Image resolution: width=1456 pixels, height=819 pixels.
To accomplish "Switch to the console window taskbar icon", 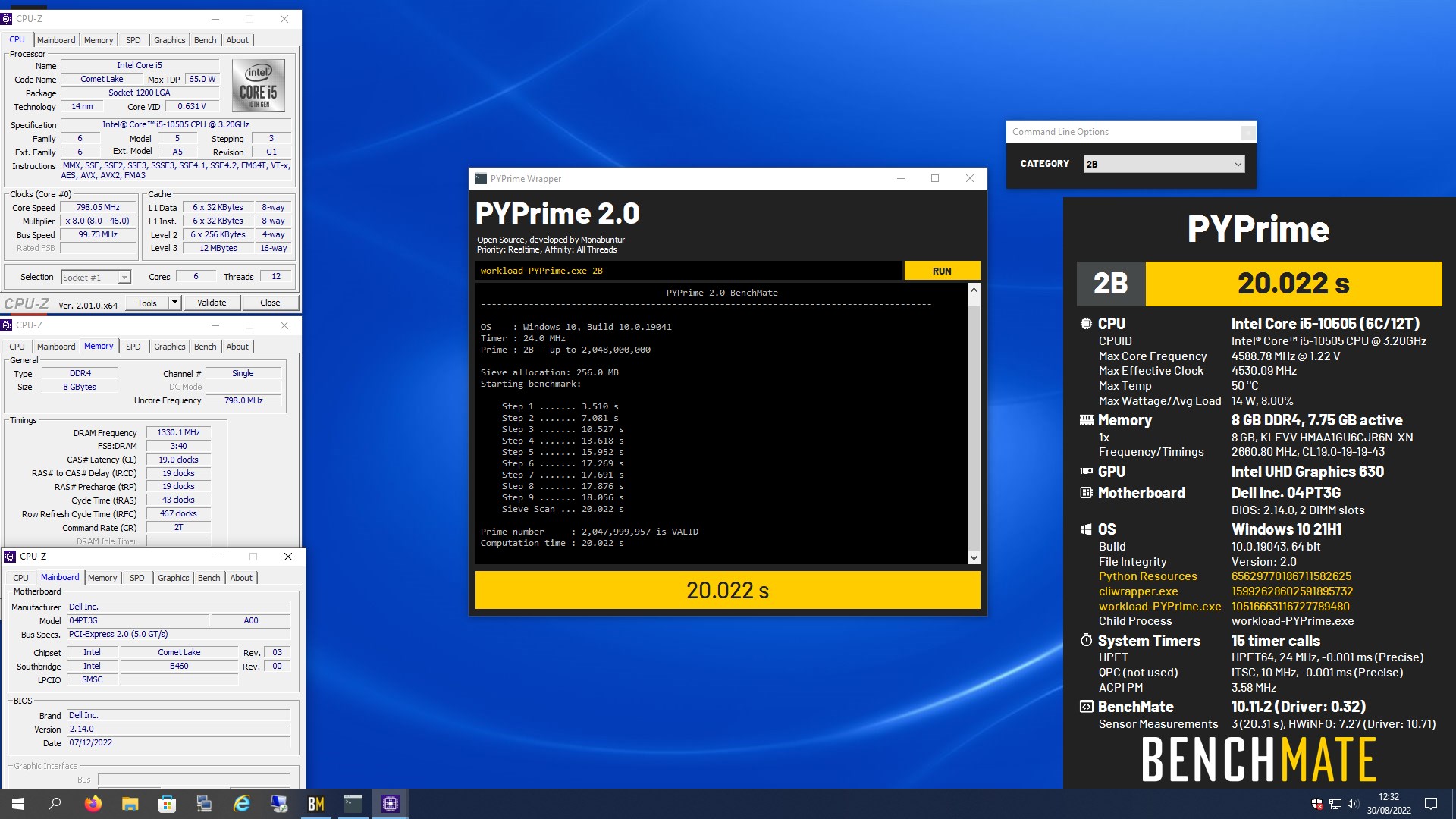I will click(353, 804).
